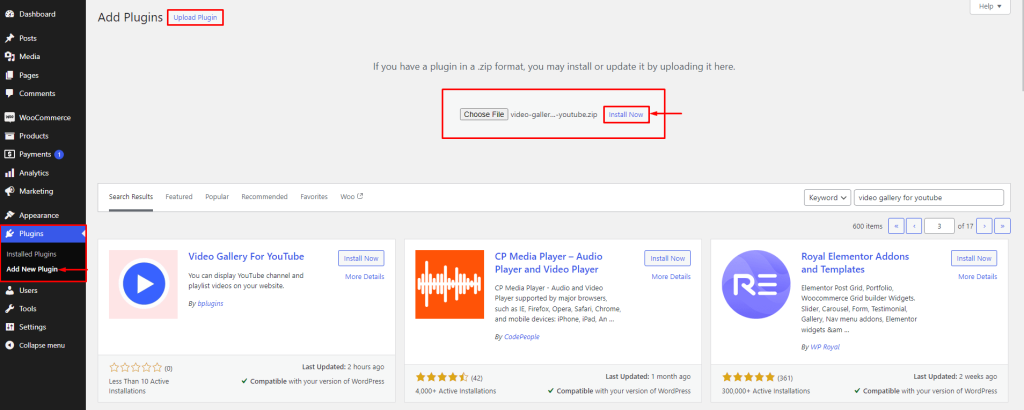Click the Choose File button

click(x=483, y=114)
